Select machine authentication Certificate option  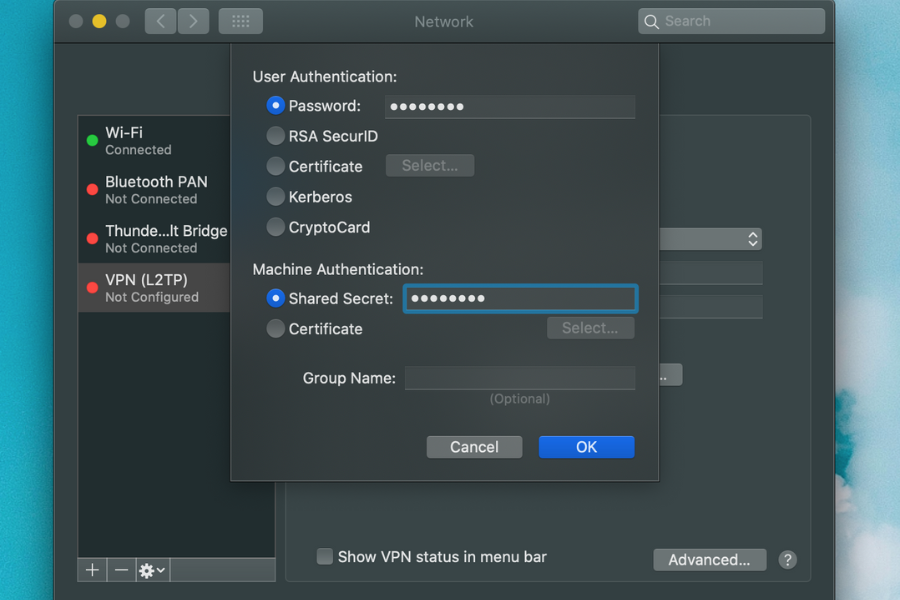276,328
